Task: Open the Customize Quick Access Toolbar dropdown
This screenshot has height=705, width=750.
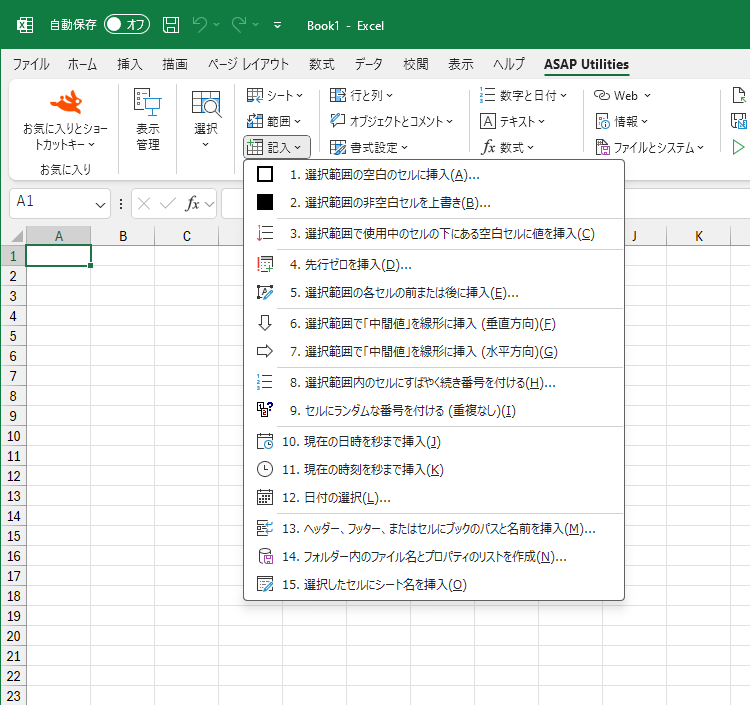Action: coord(277,25)
